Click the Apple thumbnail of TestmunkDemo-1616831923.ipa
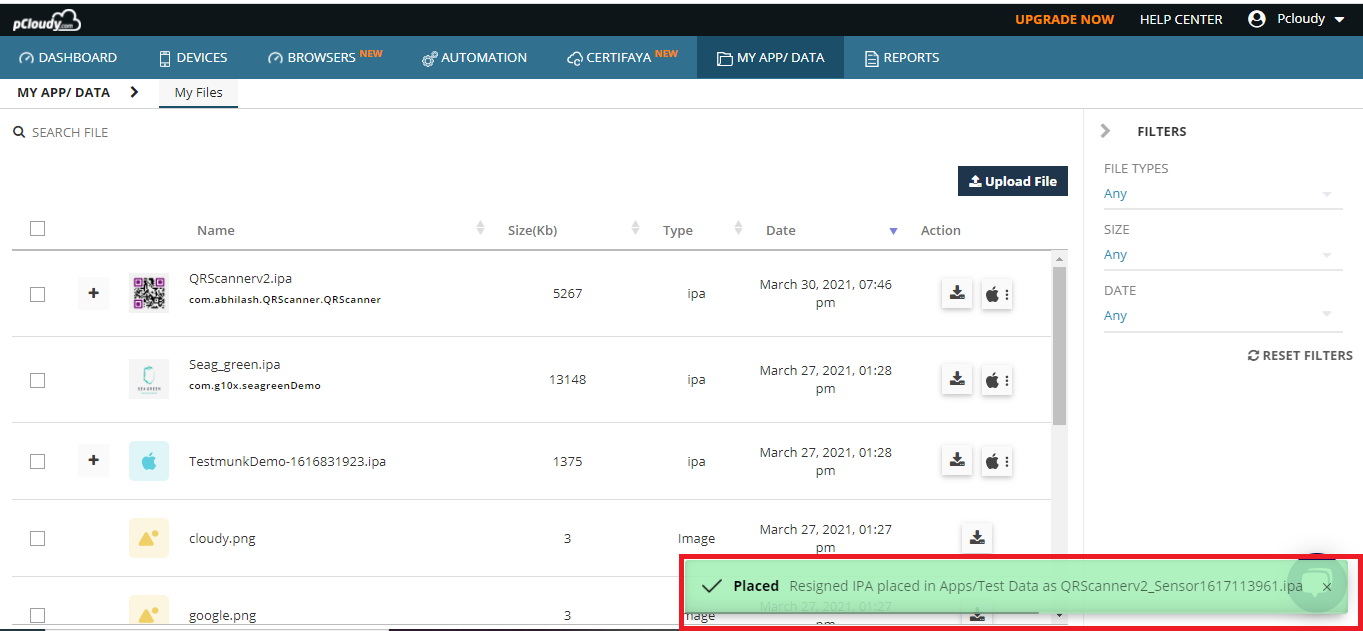The image size is (1363, 631). coord(149,461)
